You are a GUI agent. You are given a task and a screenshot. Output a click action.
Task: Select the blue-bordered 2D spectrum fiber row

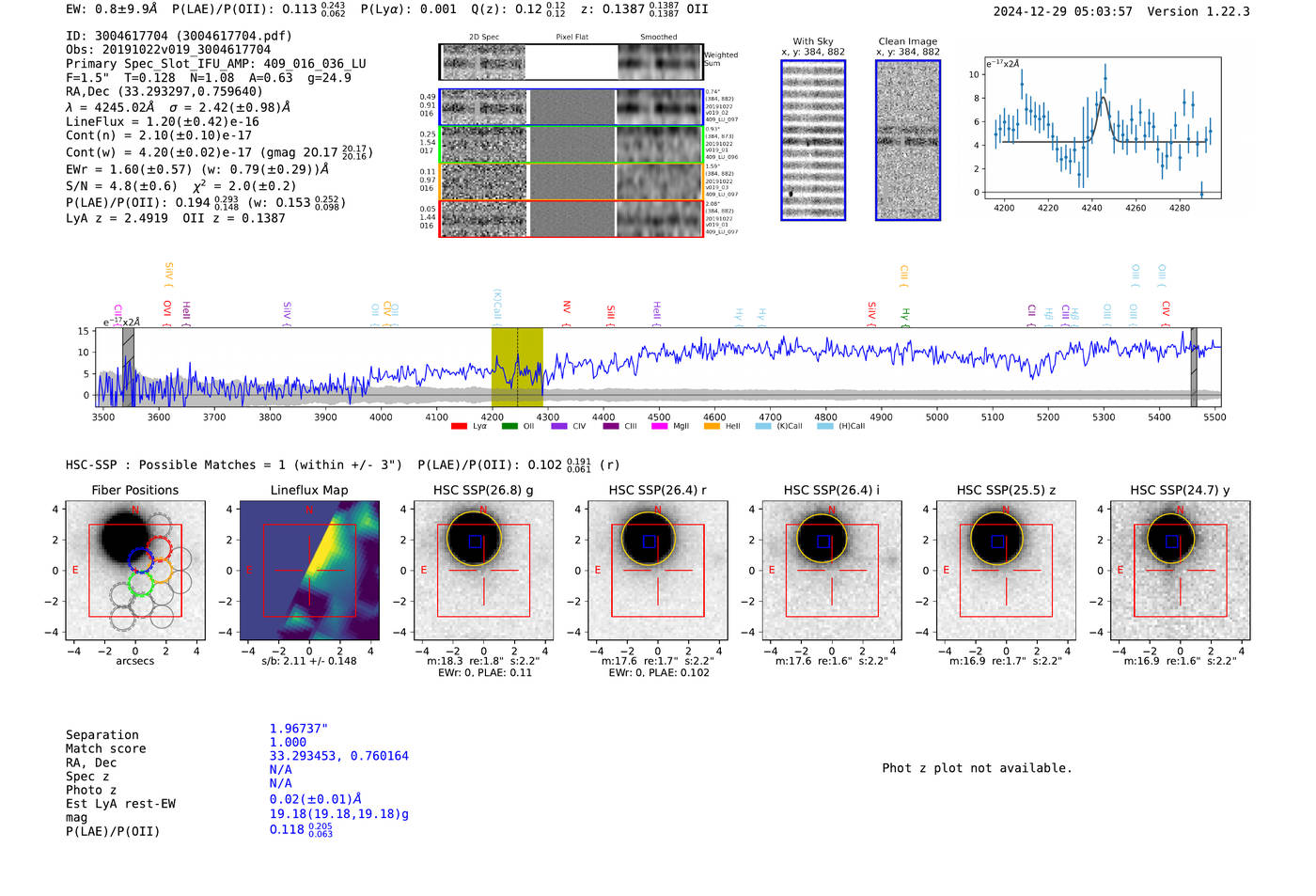[x=572, y=107]
